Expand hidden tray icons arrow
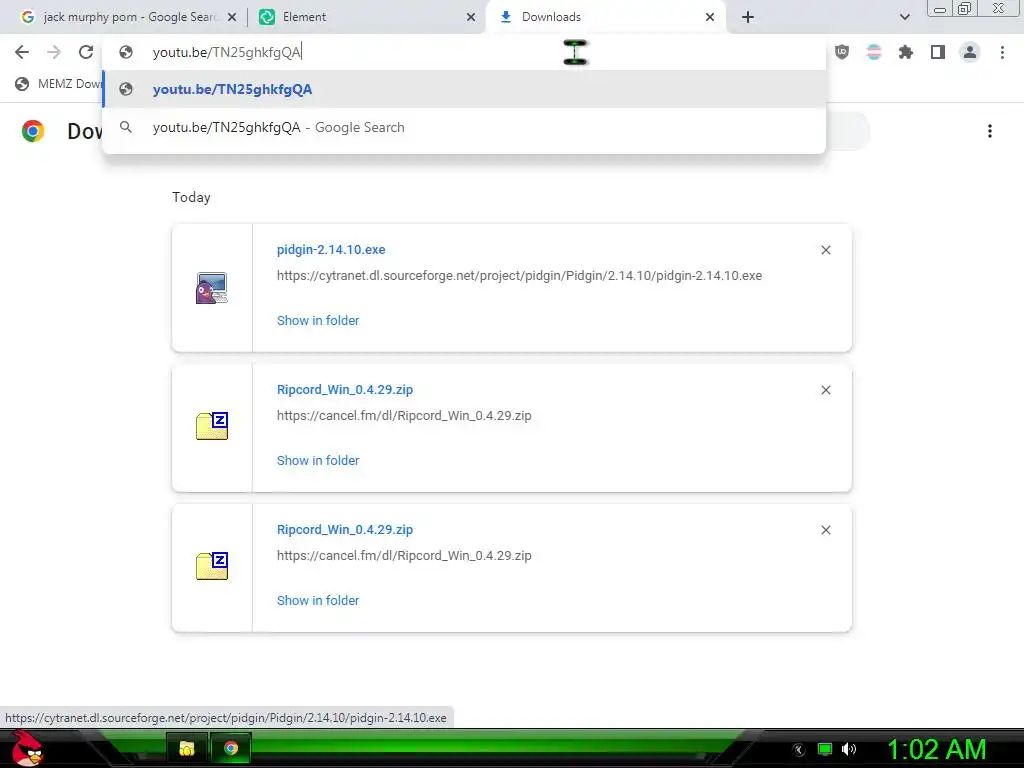1024x768 pixels. 799,750
